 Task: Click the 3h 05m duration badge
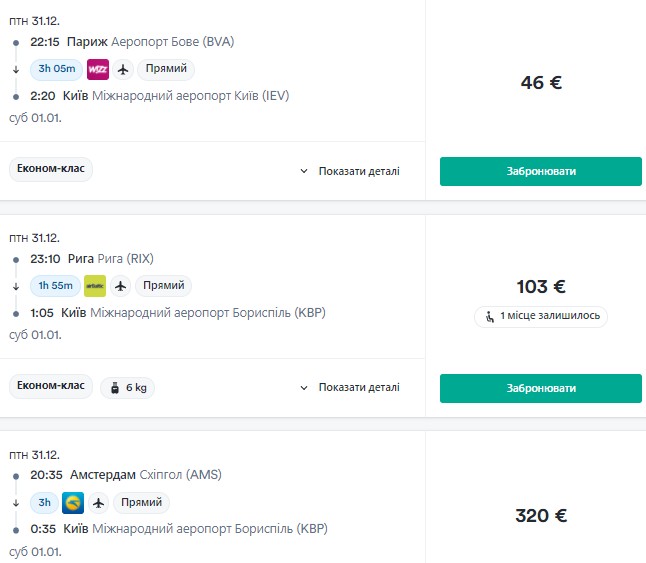tap(56, 69)
